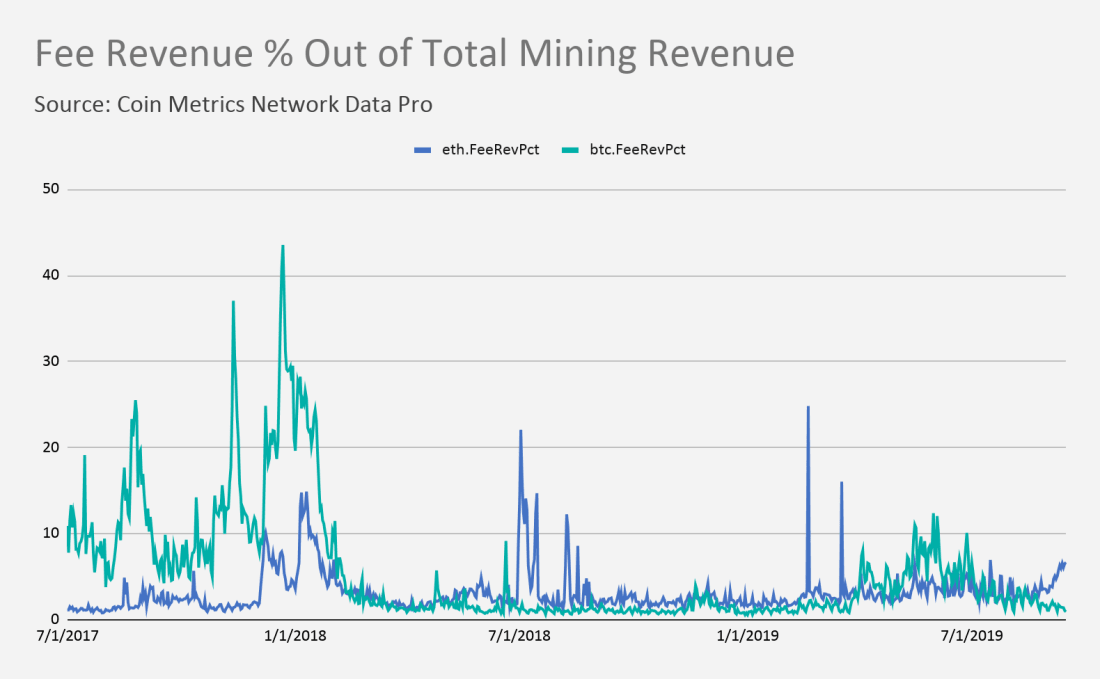Click the 10 y-axis label
The image size is (1100, 679).
point(51,533)
